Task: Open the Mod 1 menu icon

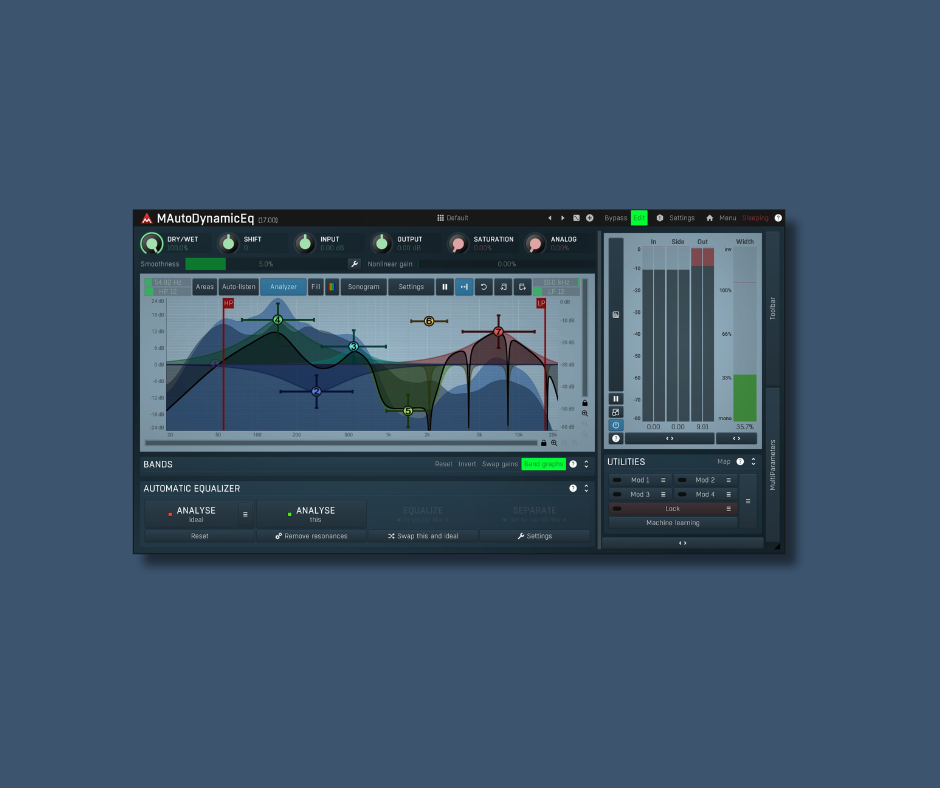Action: pos(662,480)
